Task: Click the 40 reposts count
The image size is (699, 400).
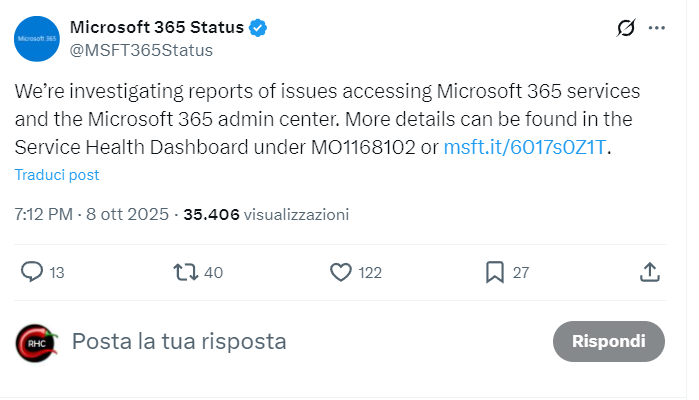Action: (213, 272)
